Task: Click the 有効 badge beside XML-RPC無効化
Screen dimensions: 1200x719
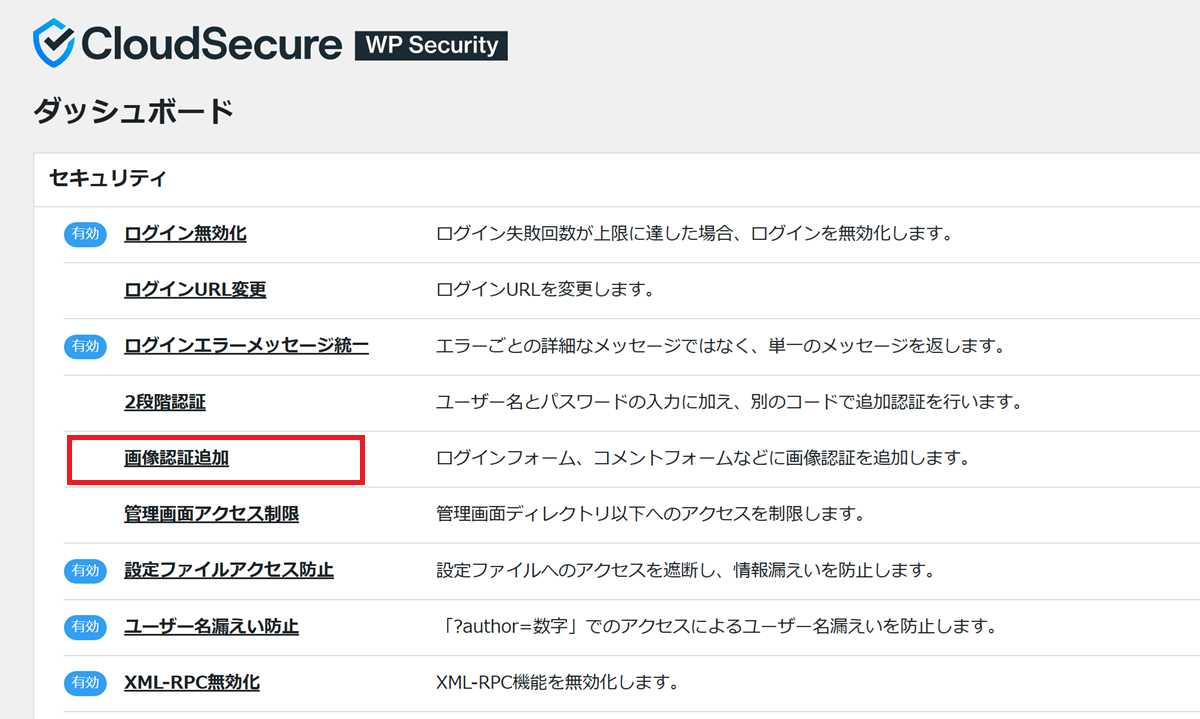Action: click(x=85, y=683)
